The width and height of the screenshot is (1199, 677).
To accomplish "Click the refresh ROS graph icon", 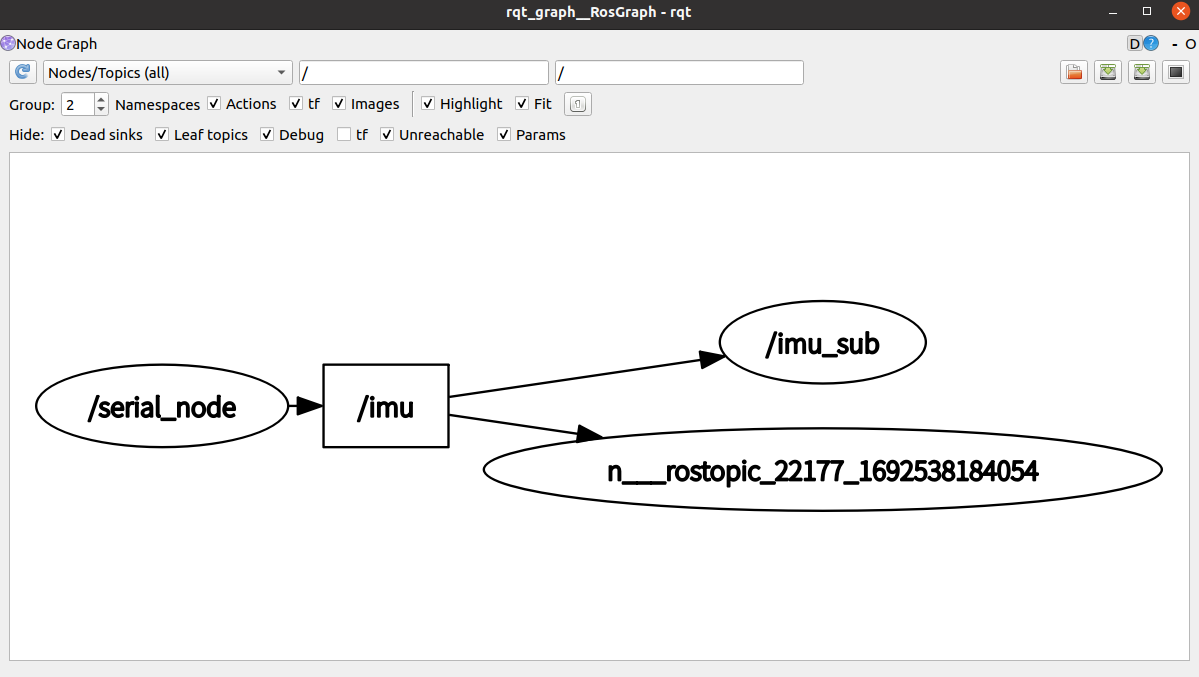I will click(x=23, y=72).
